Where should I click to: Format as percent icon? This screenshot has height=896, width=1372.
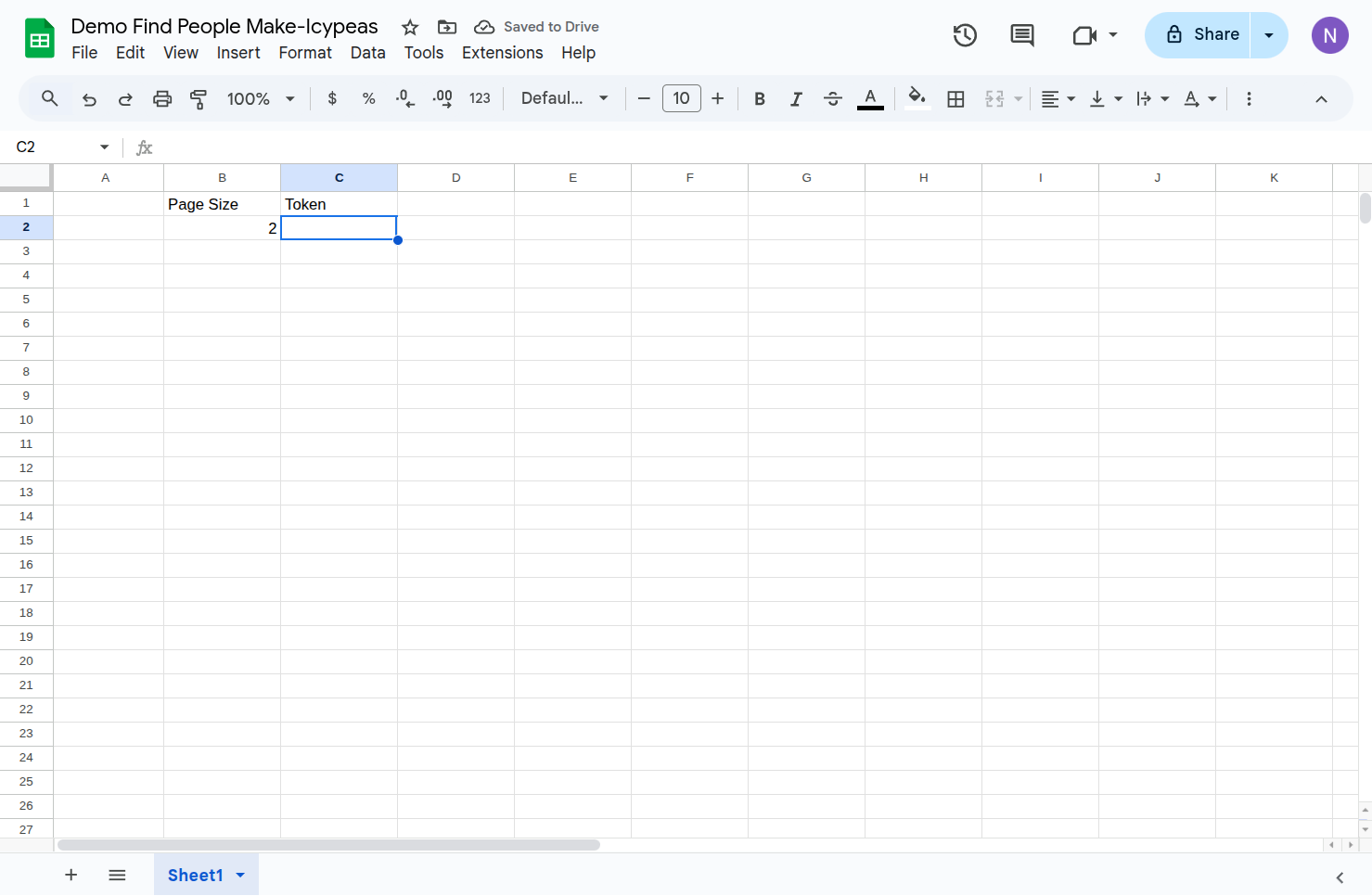(x=368, y=98)
